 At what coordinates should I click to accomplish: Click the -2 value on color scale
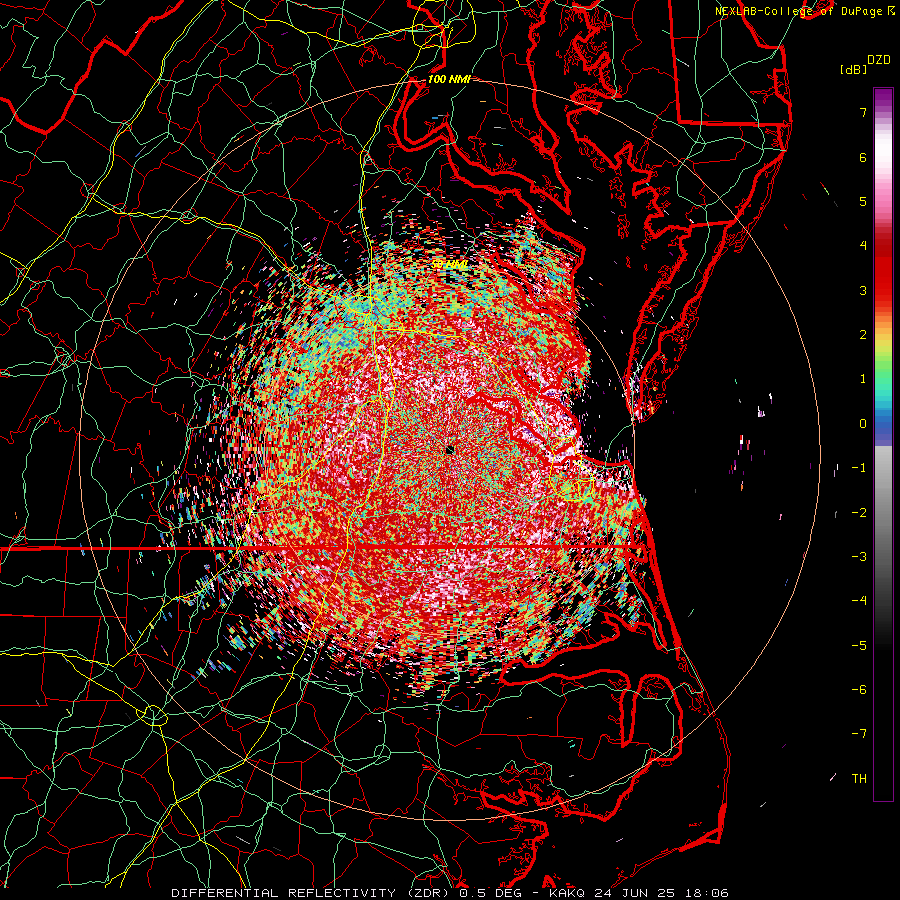[859, 513]
